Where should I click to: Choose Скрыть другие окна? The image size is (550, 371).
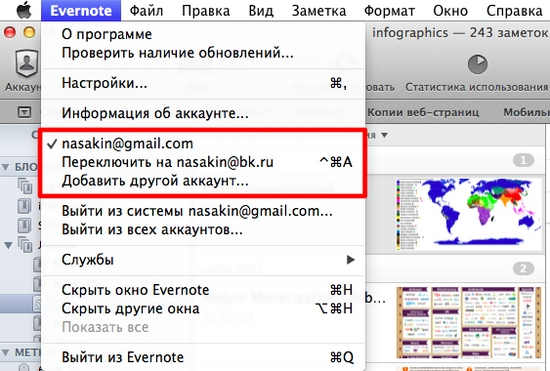(x=203, y=309)
